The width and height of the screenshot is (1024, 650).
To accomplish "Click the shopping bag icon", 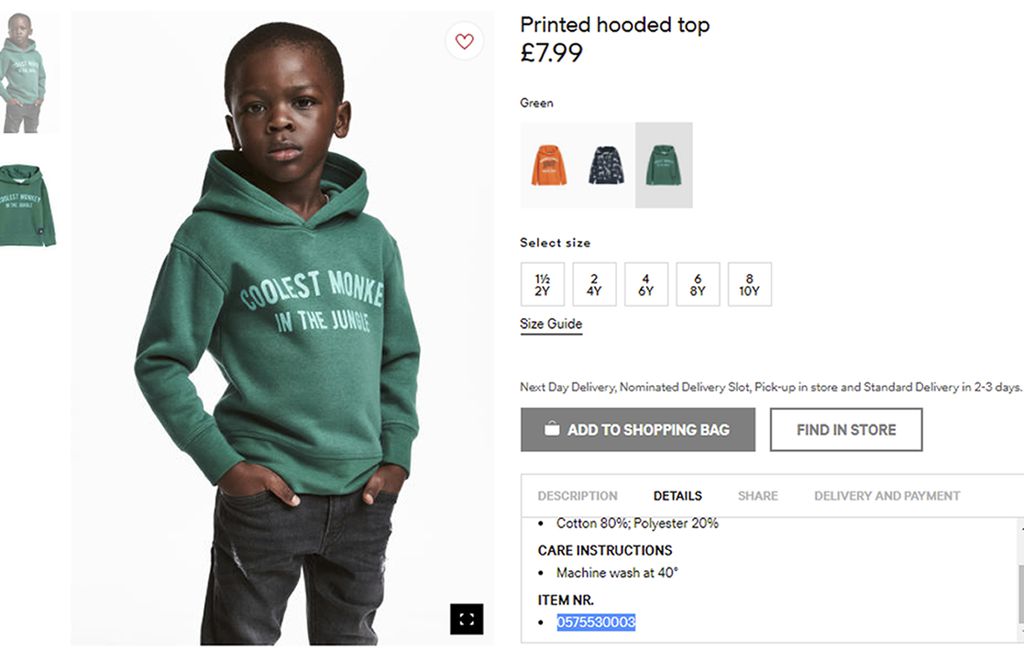I will pyautogui.click(x=552, y=429).
